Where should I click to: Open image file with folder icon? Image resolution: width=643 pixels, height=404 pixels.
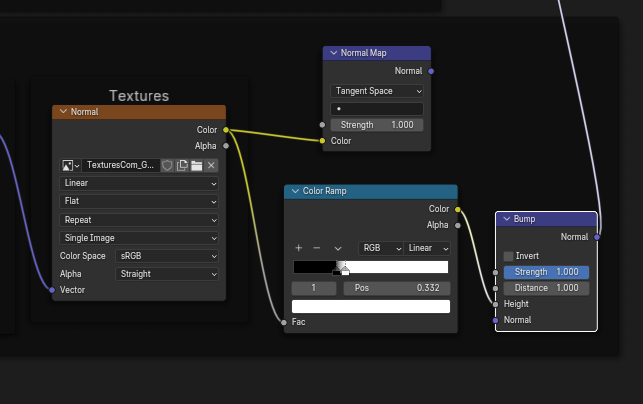click(197, 165)
